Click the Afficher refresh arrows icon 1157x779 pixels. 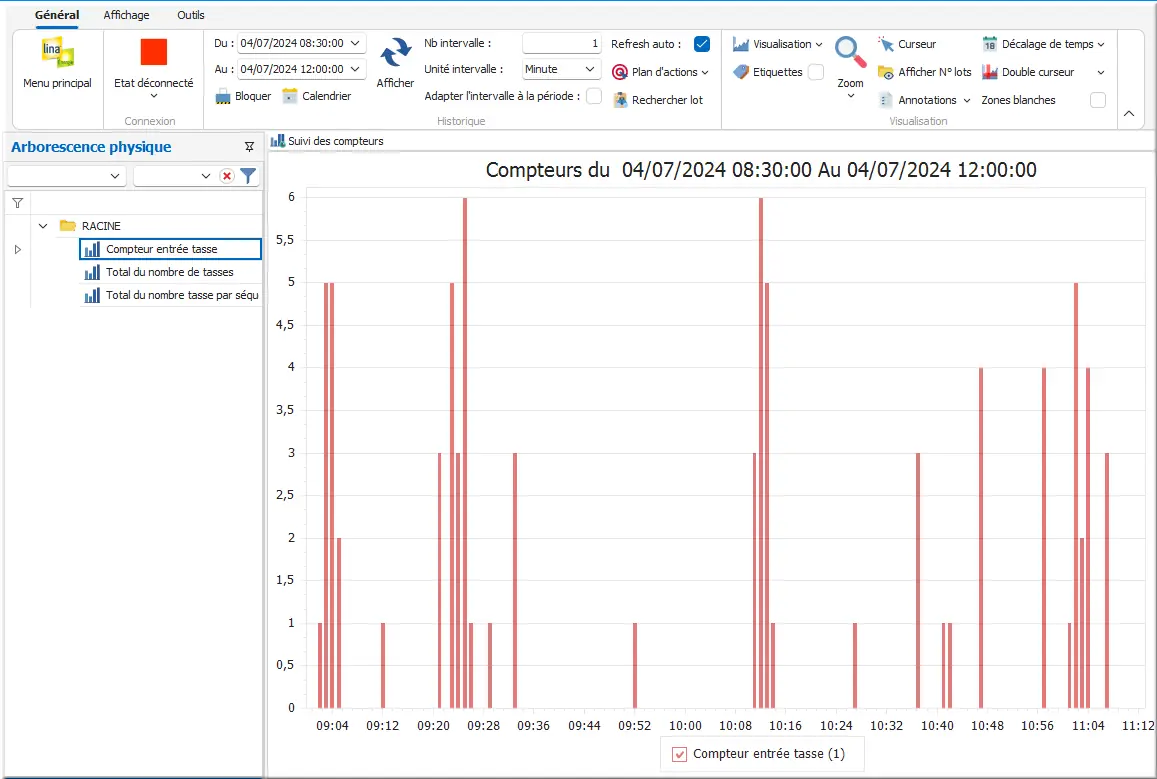tap(396, 53)
